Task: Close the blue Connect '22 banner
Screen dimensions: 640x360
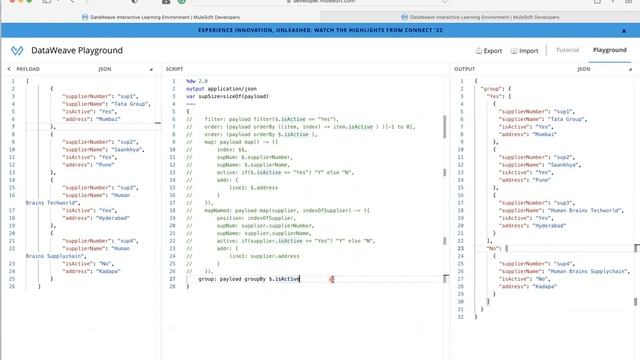Action: click(624, 31)
